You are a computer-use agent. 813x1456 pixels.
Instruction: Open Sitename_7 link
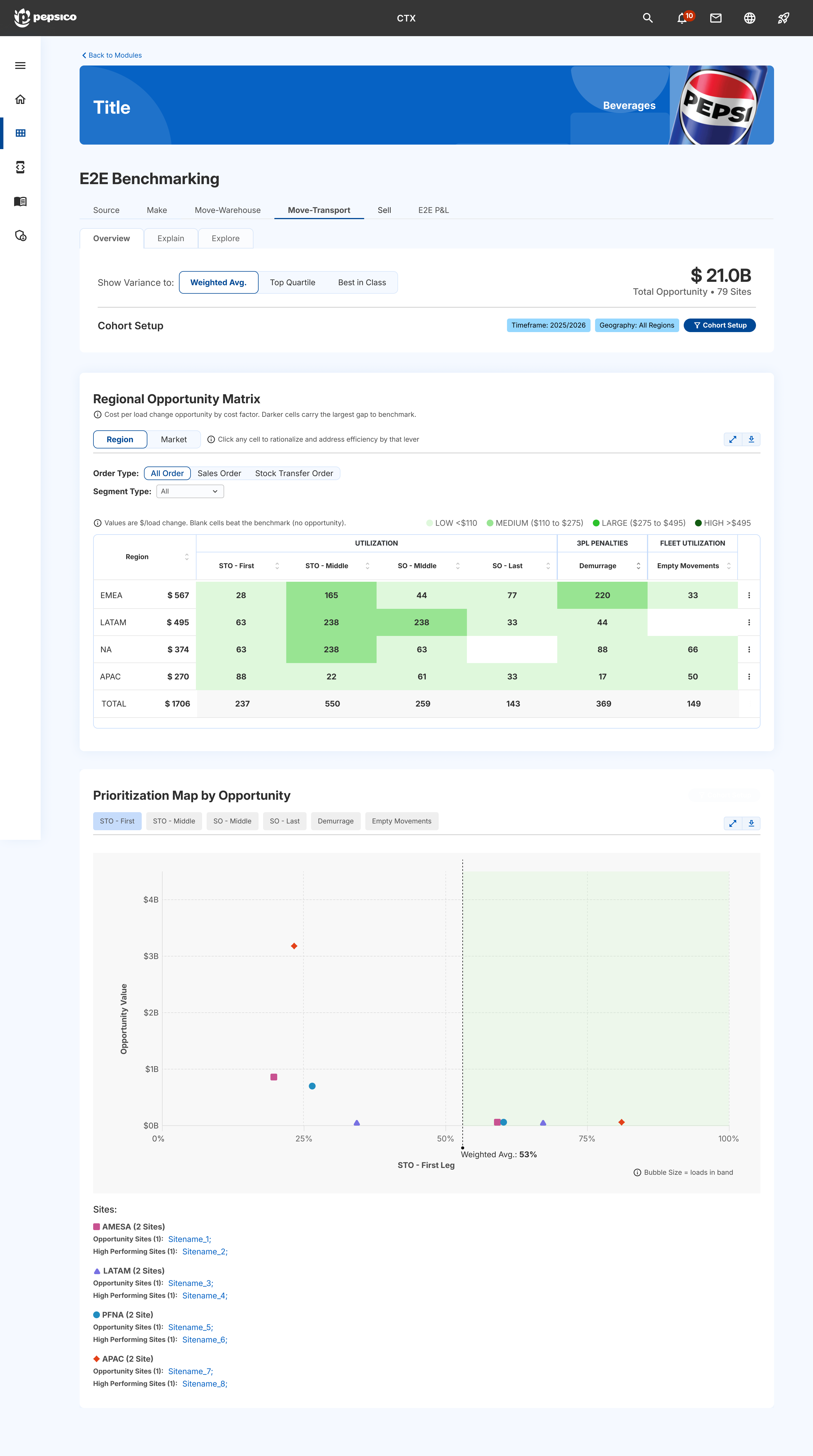(190, 1371)
